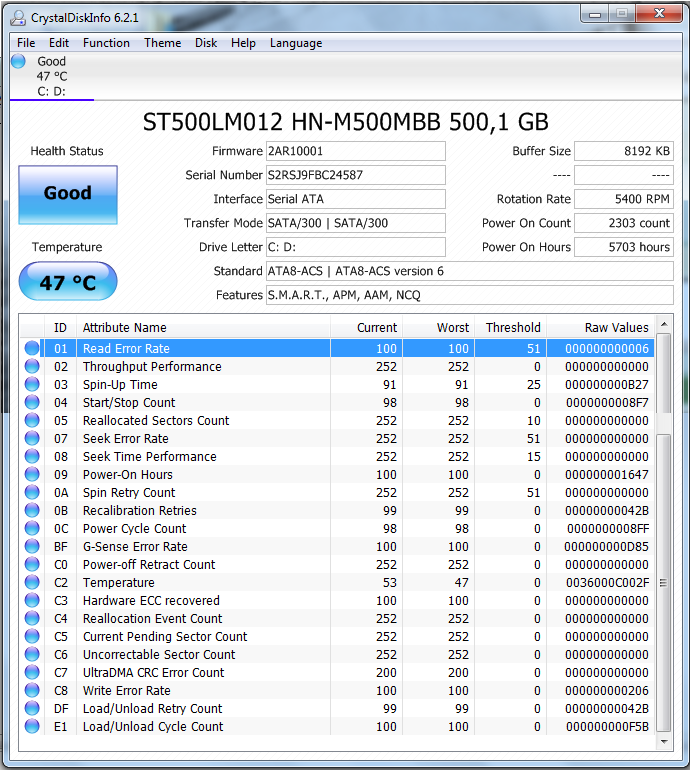Click the CrystalDiskInfo title bar app icon
This screenshot has height=770, width=690.
tap(18, 18)
